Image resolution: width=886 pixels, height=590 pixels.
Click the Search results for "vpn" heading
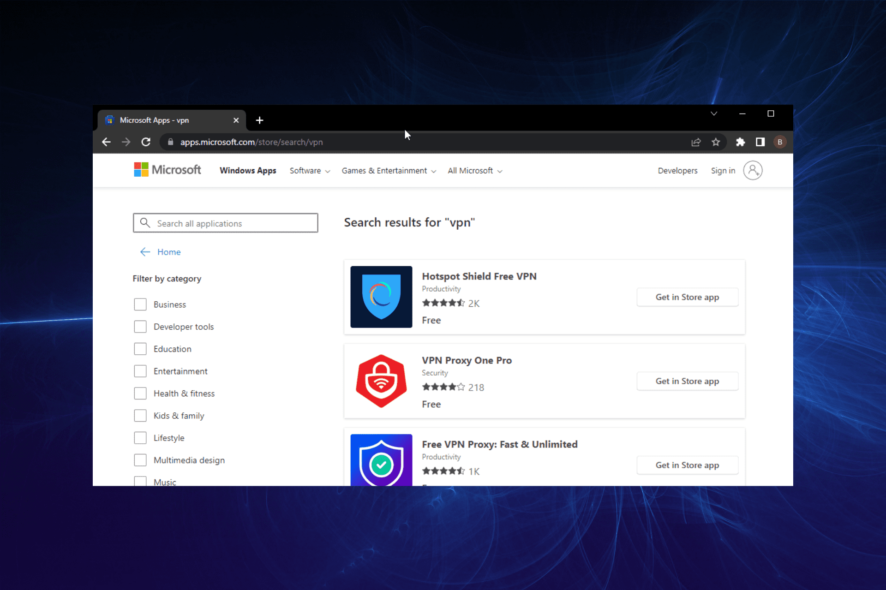coord(410,223)
